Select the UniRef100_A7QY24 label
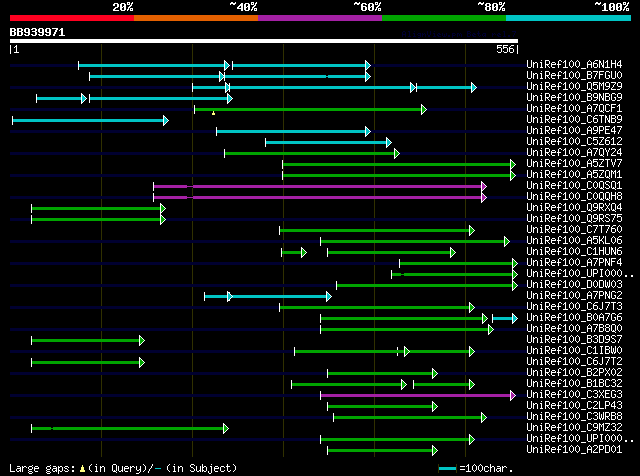Viewport: 640px width, 476px height. click(x=574, y=152)
